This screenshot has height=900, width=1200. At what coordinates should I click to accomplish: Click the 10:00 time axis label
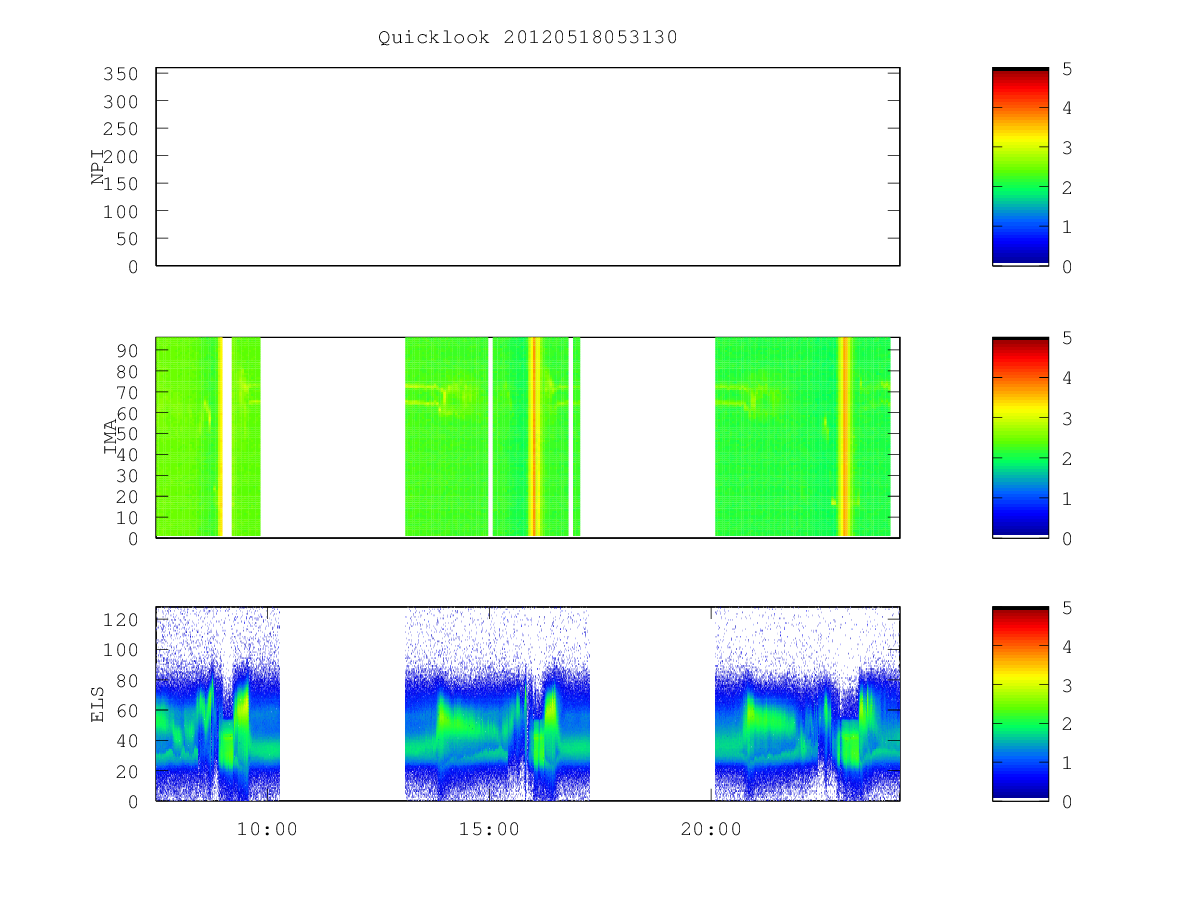[267, 829]
